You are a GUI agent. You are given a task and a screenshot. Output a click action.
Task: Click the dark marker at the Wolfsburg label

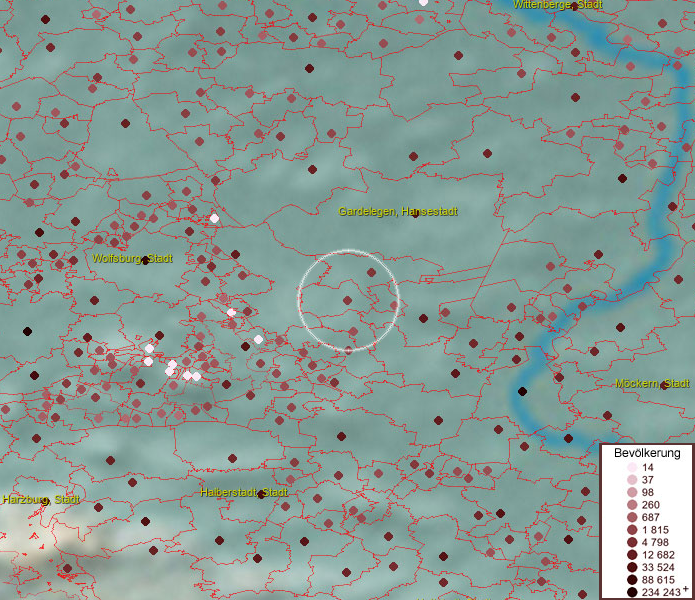click(x=145, y=261)
